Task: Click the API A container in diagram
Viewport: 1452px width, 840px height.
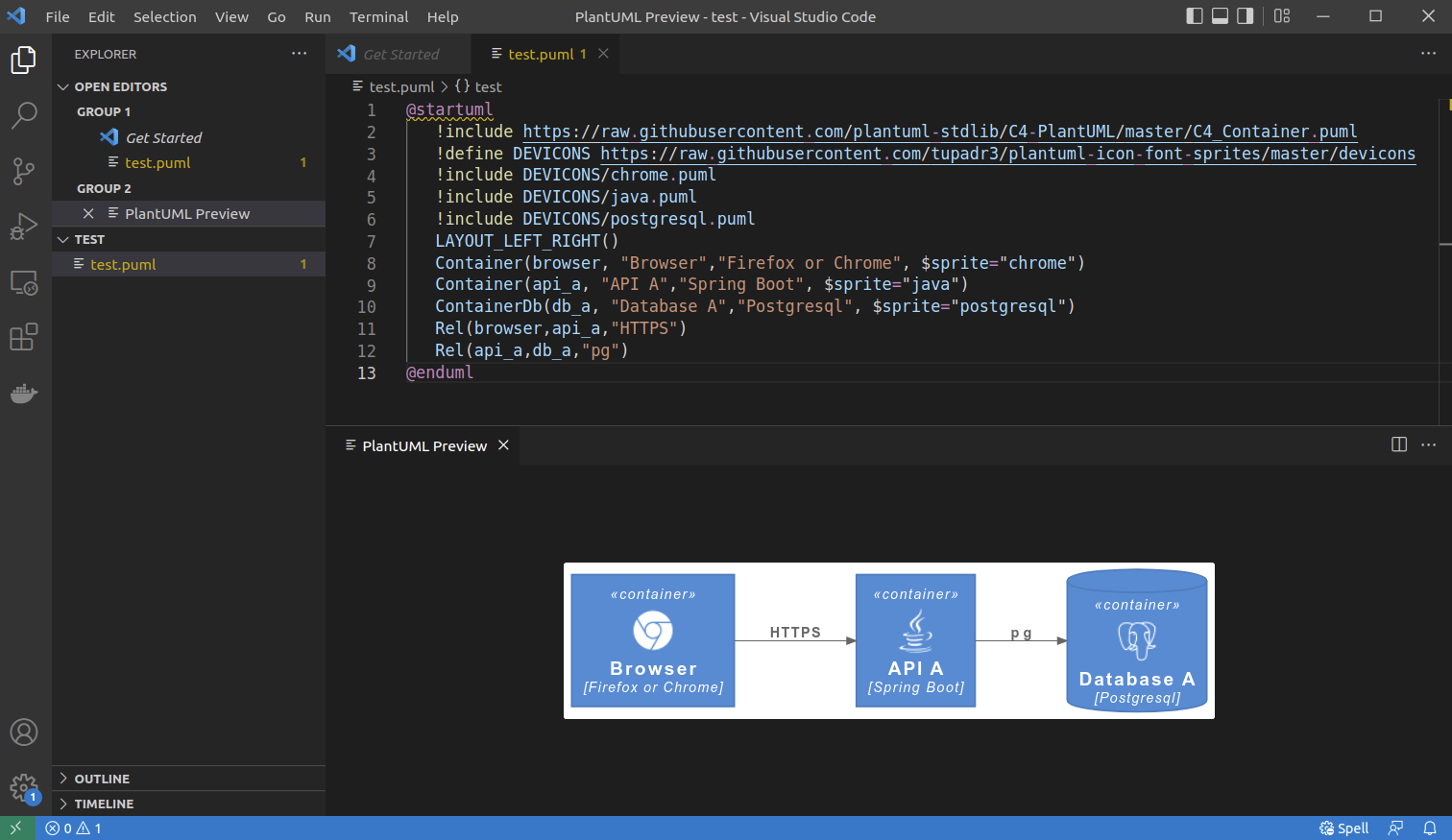Action: click(915, 640)
